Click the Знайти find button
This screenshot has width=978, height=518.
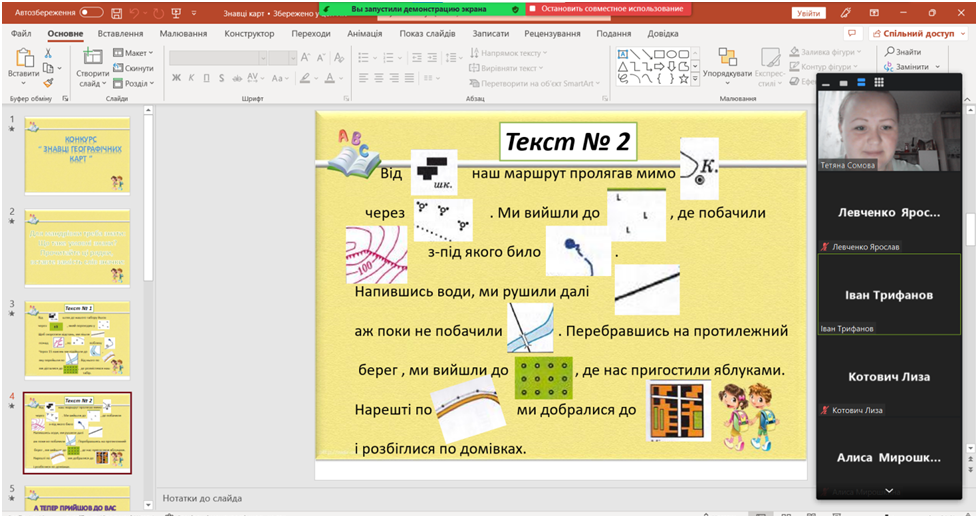(903, 52)
